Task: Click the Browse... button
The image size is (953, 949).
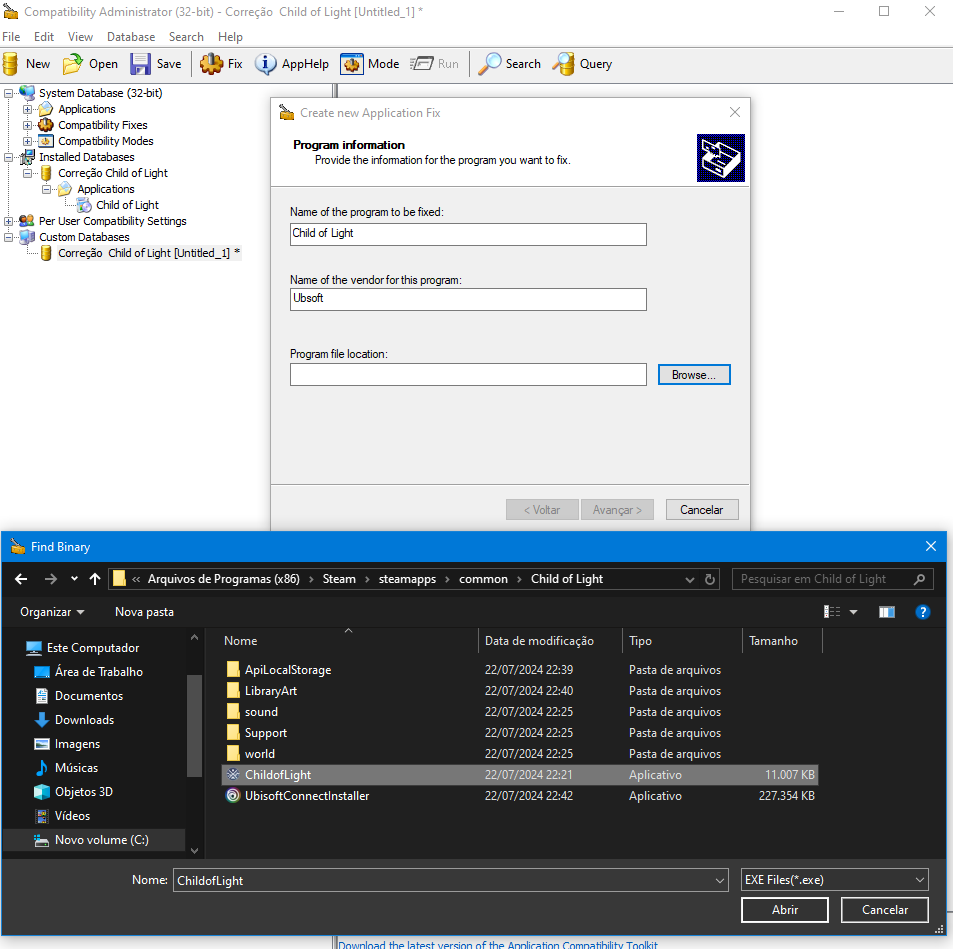Action: (693, 375)
